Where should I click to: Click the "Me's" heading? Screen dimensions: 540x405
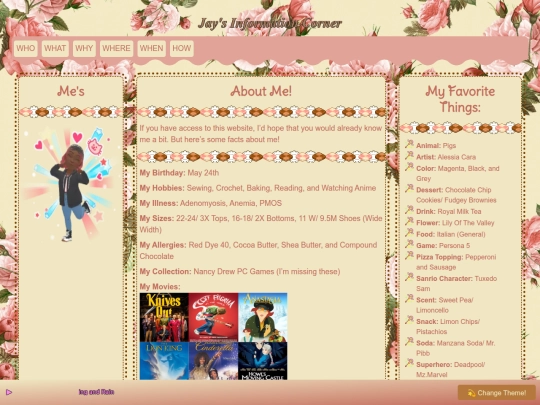click(x=71, y=91)
